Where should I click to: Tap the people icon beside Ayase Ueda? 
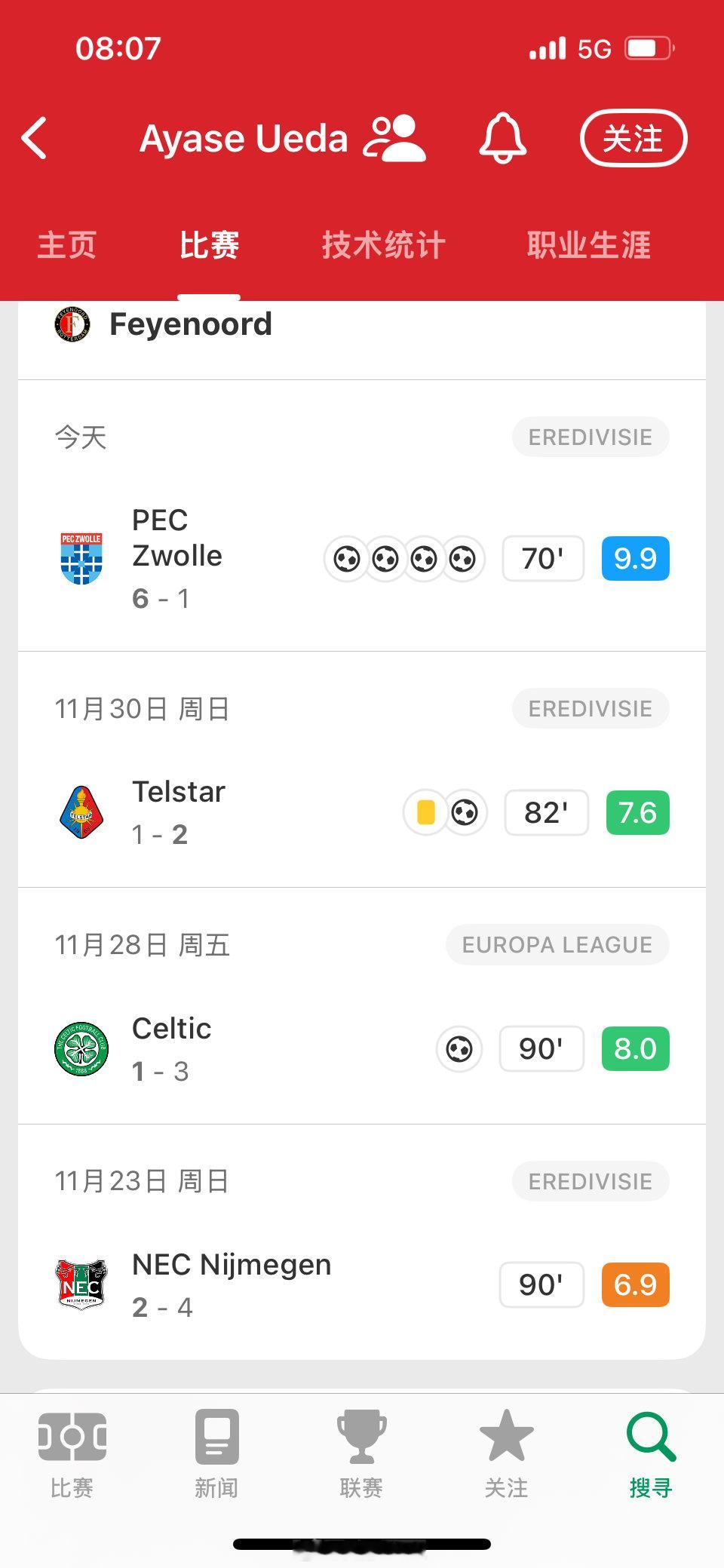coord(394,138)
